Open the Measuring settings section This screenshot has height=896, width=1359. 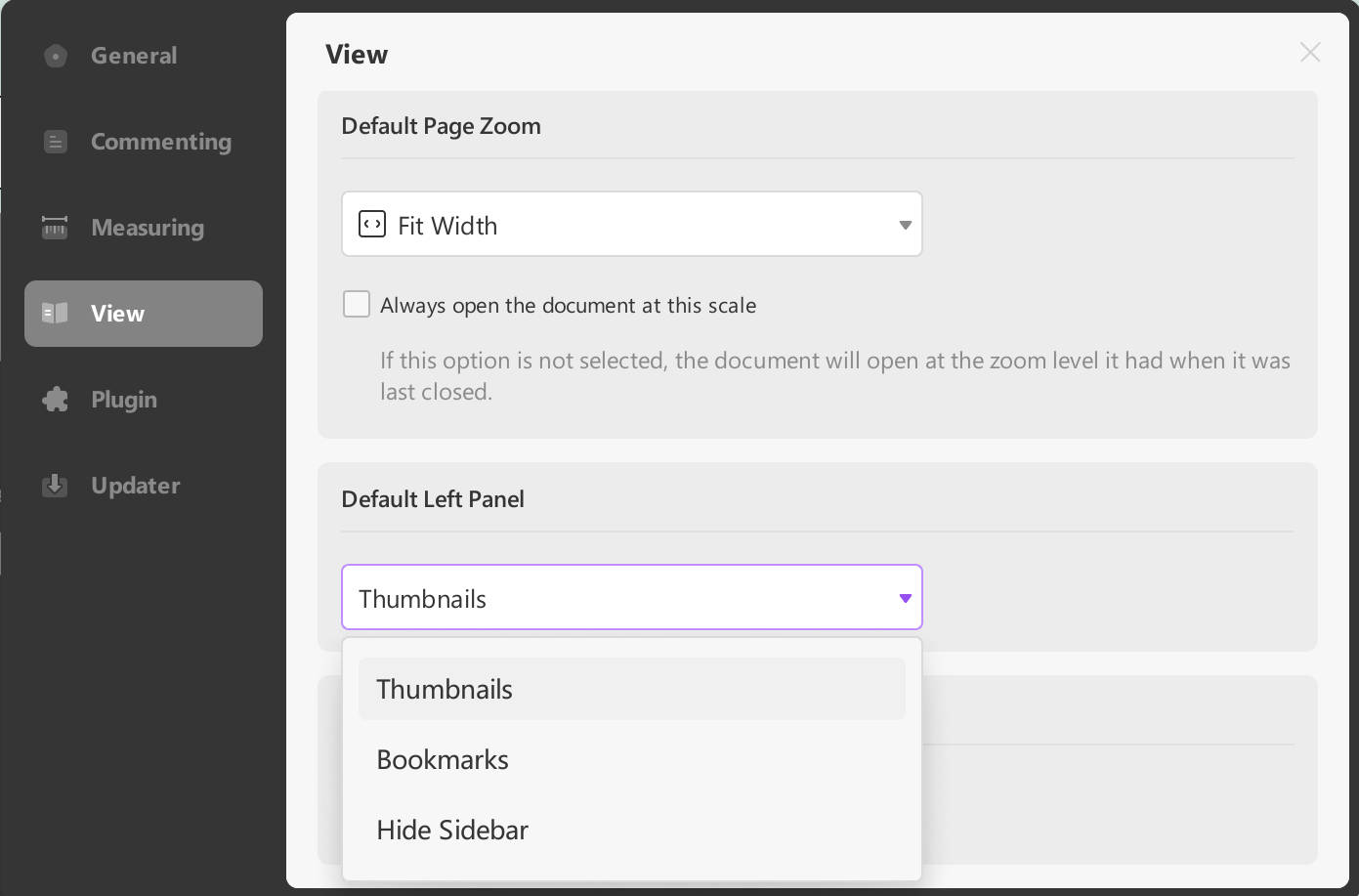[x=147, y=228]
